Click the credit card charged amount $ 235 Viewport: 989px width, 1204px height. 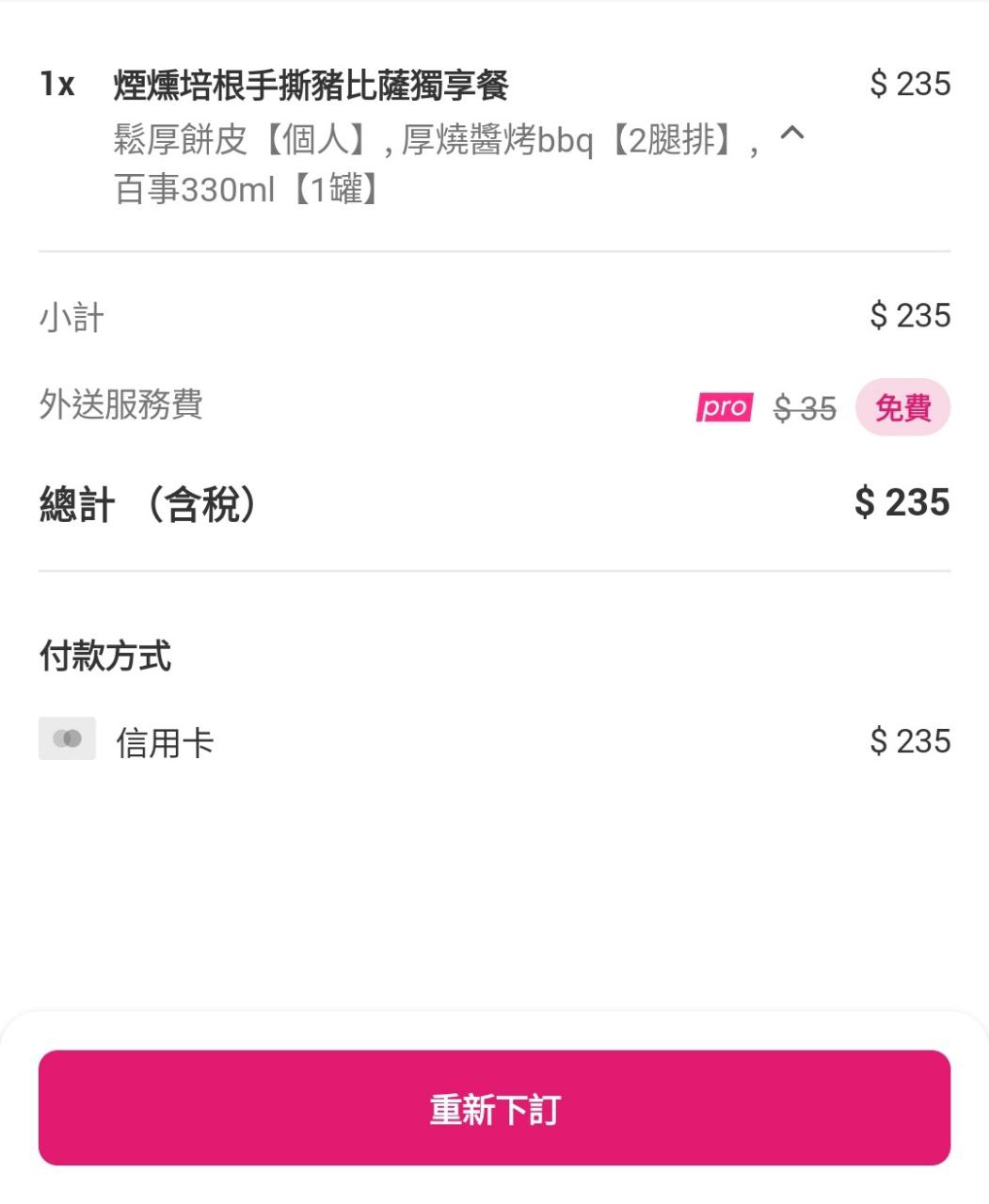(910, 741)
